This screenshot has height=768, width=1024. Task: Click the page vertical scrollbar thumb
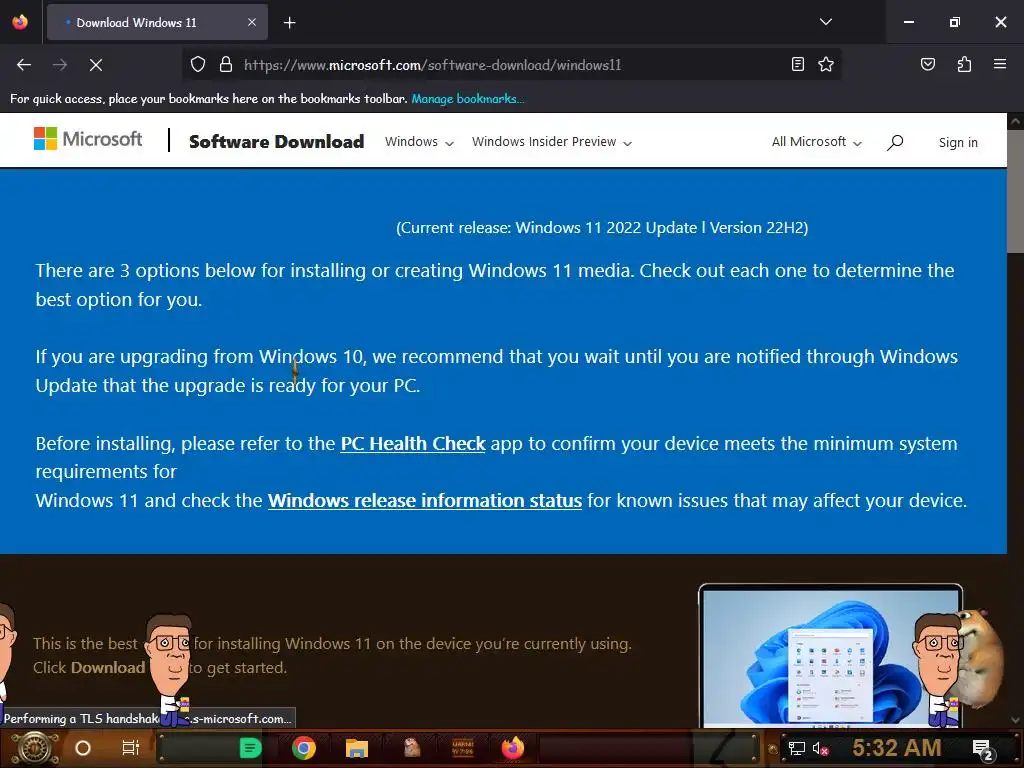1016,190
